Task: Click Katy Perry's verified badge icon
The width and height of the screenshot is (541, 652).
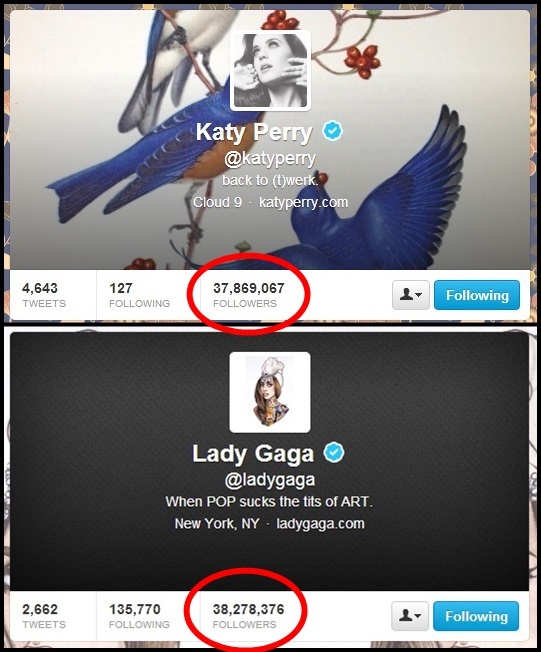Action: pyautogui.click(x=333, y=131)
